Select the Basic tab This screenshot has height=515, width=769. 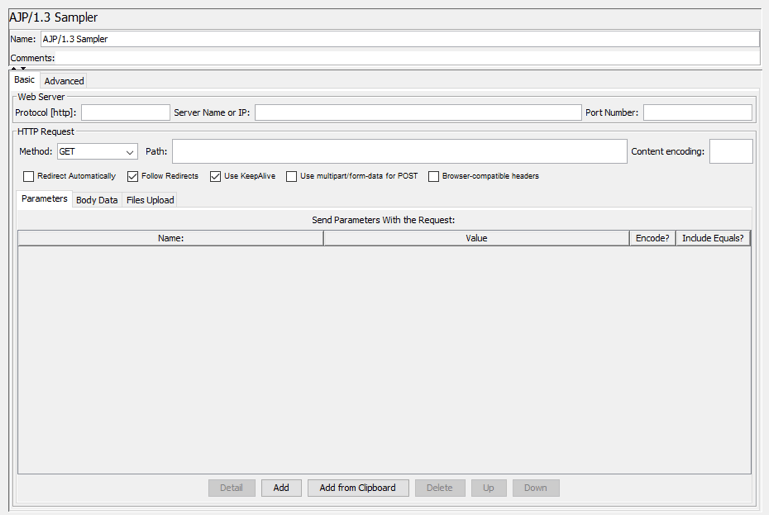[x=24, y=80]
